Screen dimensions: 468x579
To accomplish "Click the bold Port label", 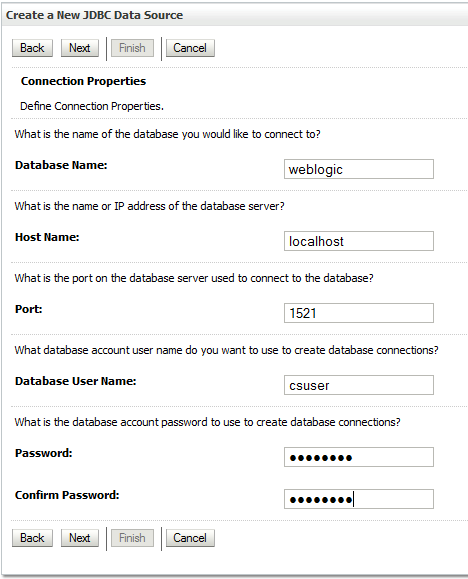I will pos(28,309).
